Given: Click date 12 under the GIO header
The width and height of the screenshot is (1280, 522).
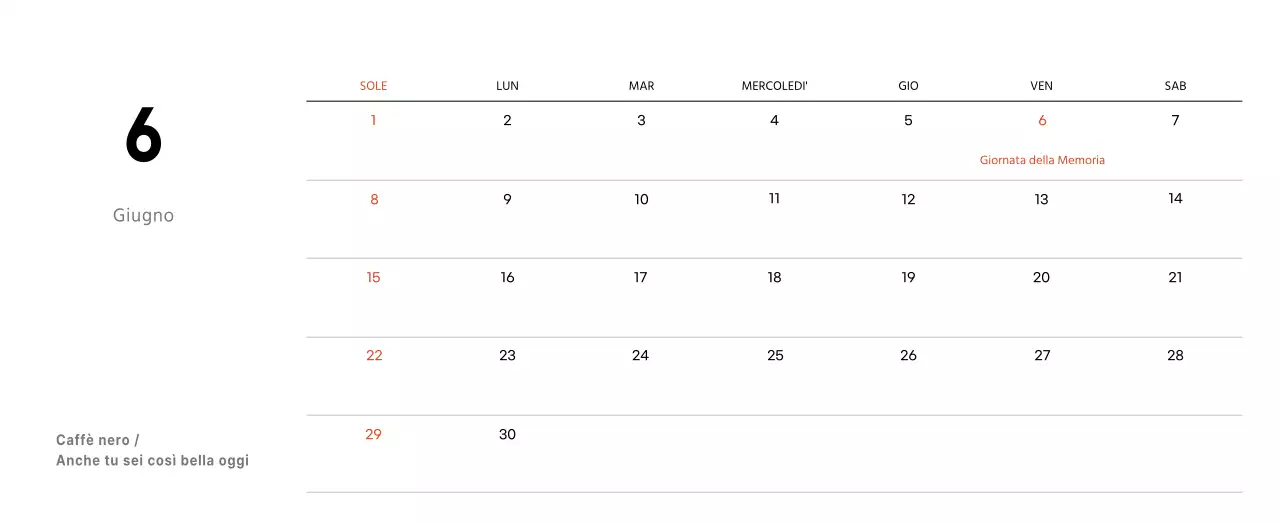Looking at the screenshot, I should pyautogui.click(x=908, y=199).
